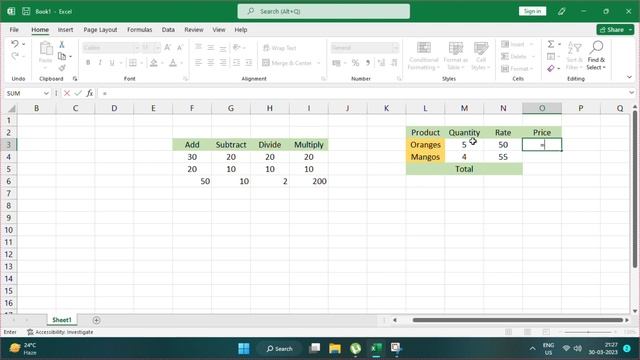Toggle Underline formatting
The width and height of the screenshot is (640, 360).
[x=111, y=63]
